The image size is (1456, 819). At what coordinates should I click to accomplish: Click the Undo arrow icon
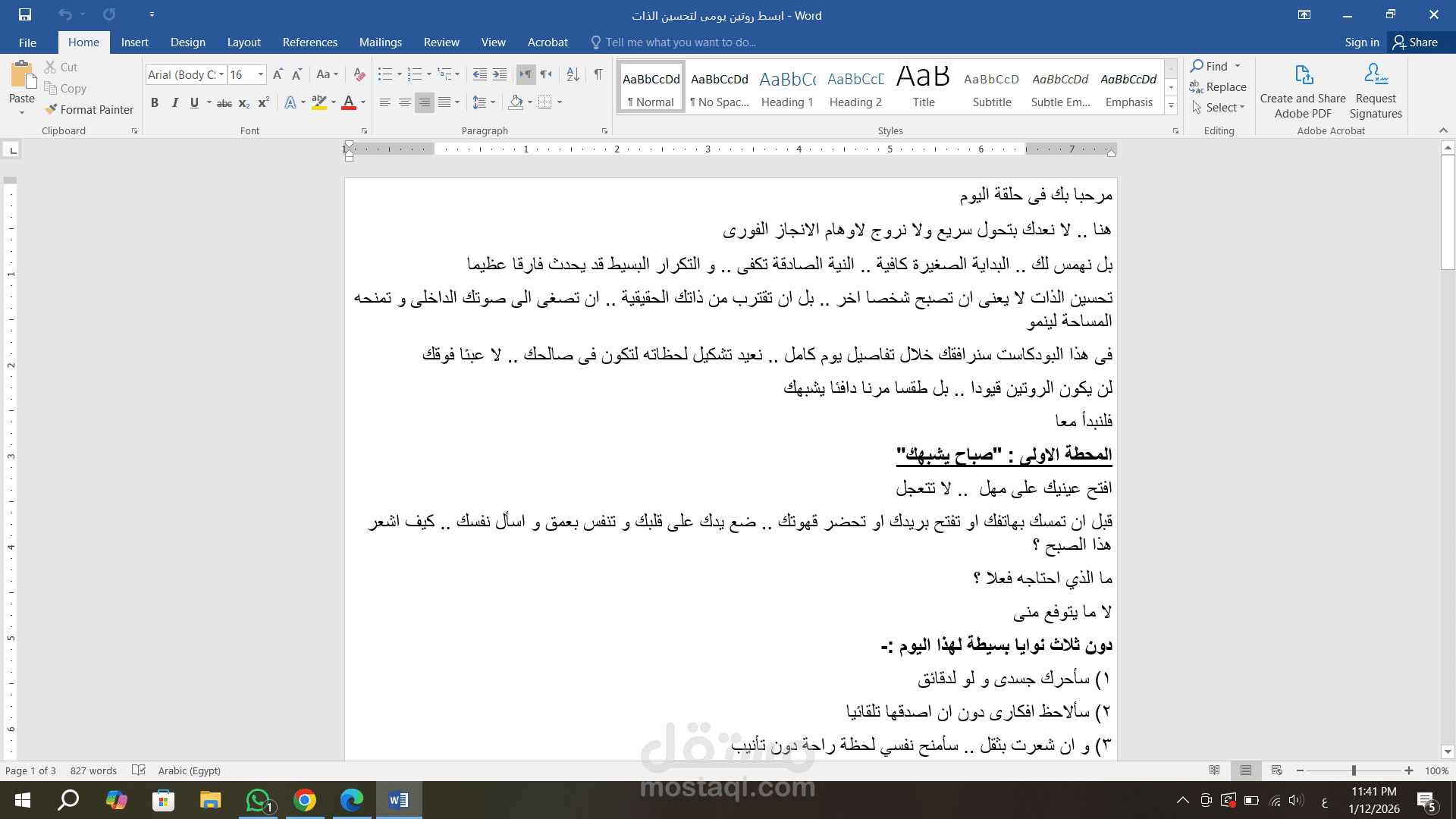pos(65,14)
